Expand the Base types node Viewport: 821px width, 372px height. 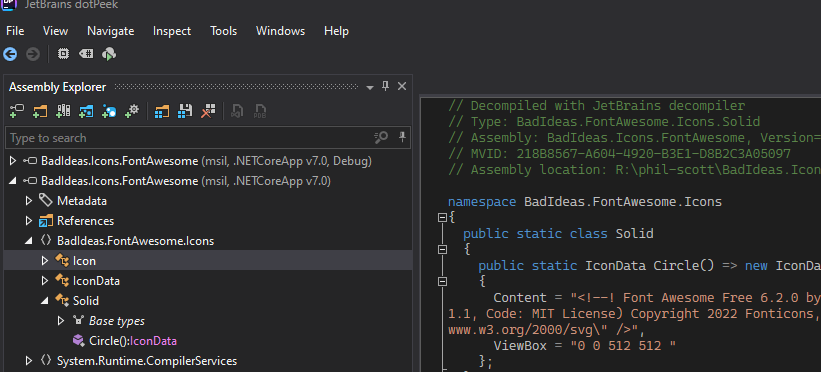point(61,321)
